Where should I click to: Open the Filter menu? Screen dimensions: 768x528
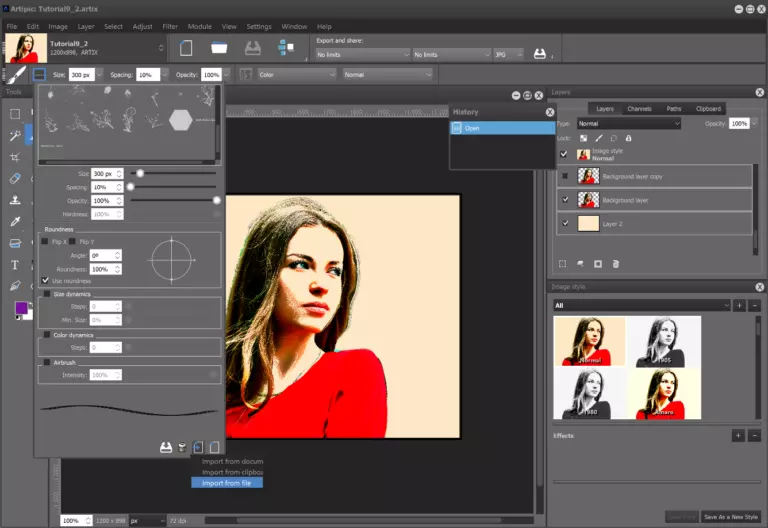pyautogui.click(x=170, y=26)
